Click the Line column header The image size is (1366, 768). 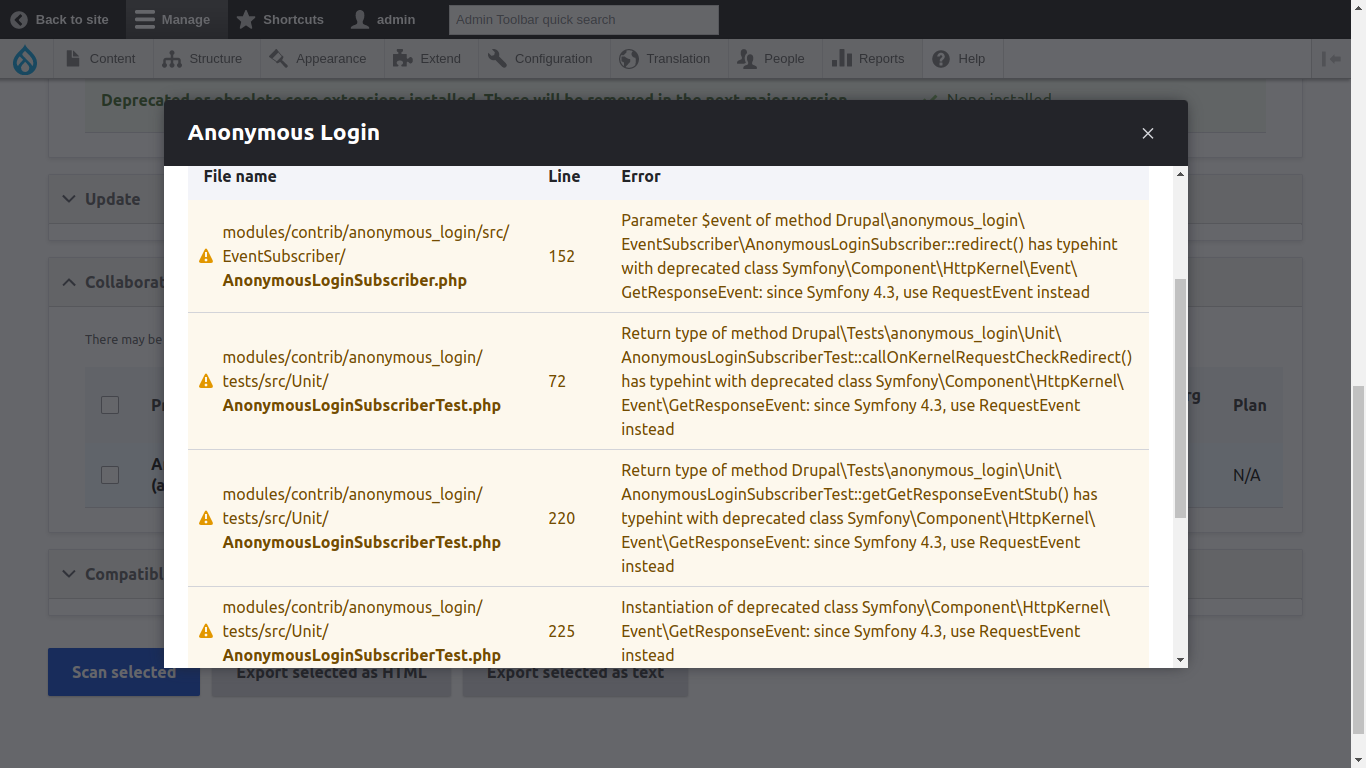pyautogui.click(x=564, y=176)
